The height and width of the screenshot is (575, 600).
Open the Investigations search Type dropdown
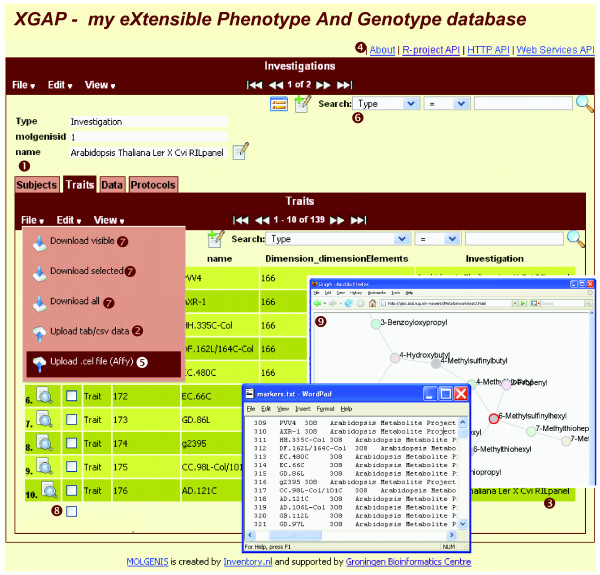pyautogui.click(x=385, y=103)
